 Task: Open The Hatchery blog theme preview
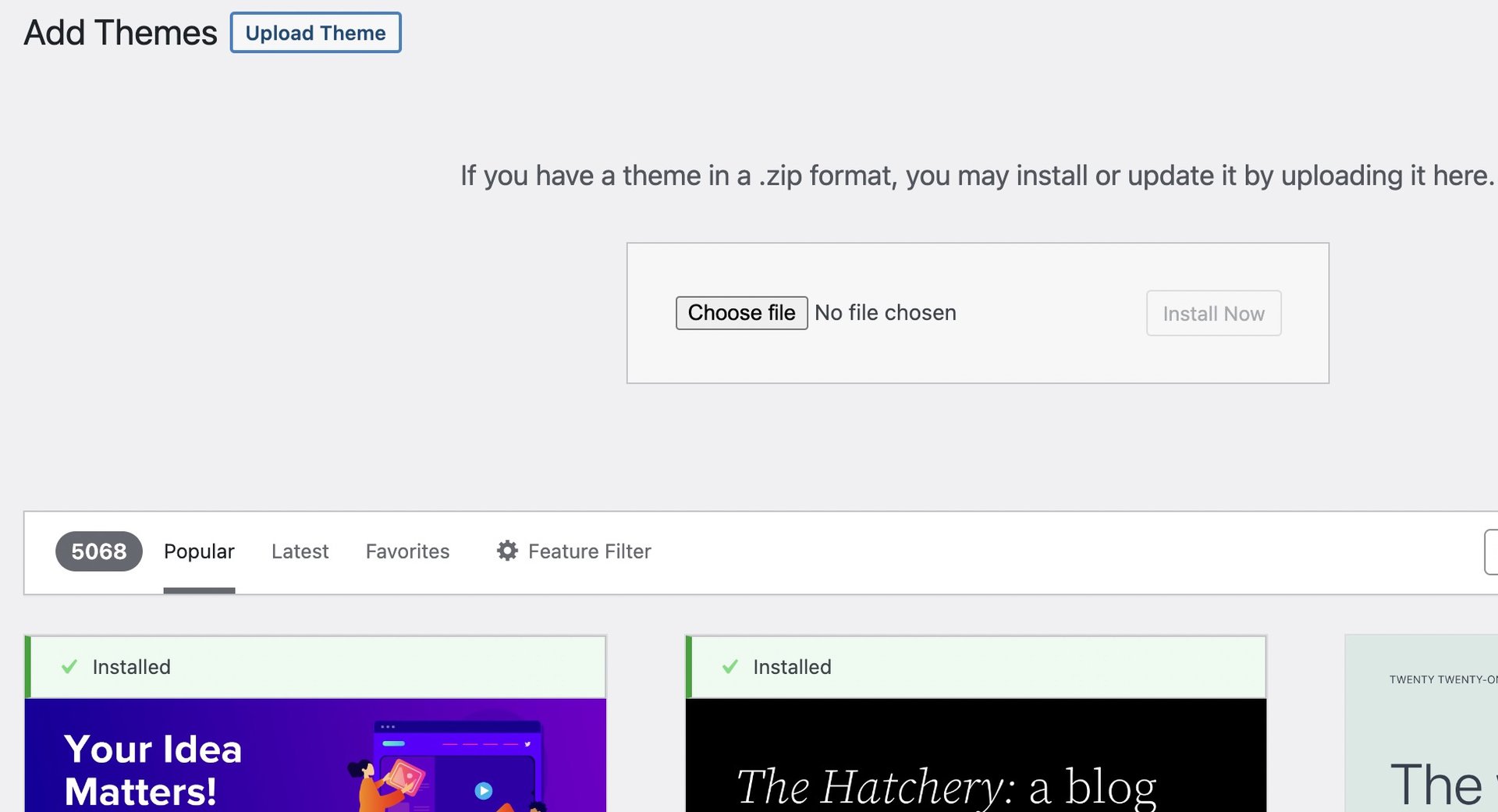point(975,755)
